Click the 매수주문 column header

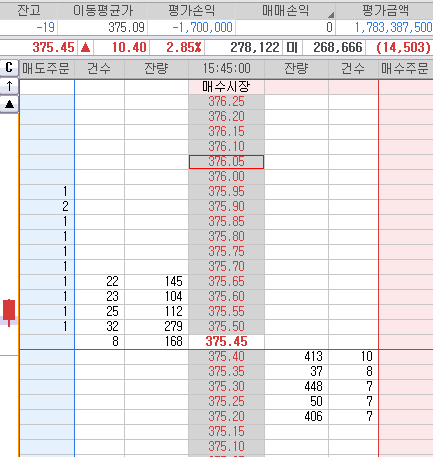[405, 68]
